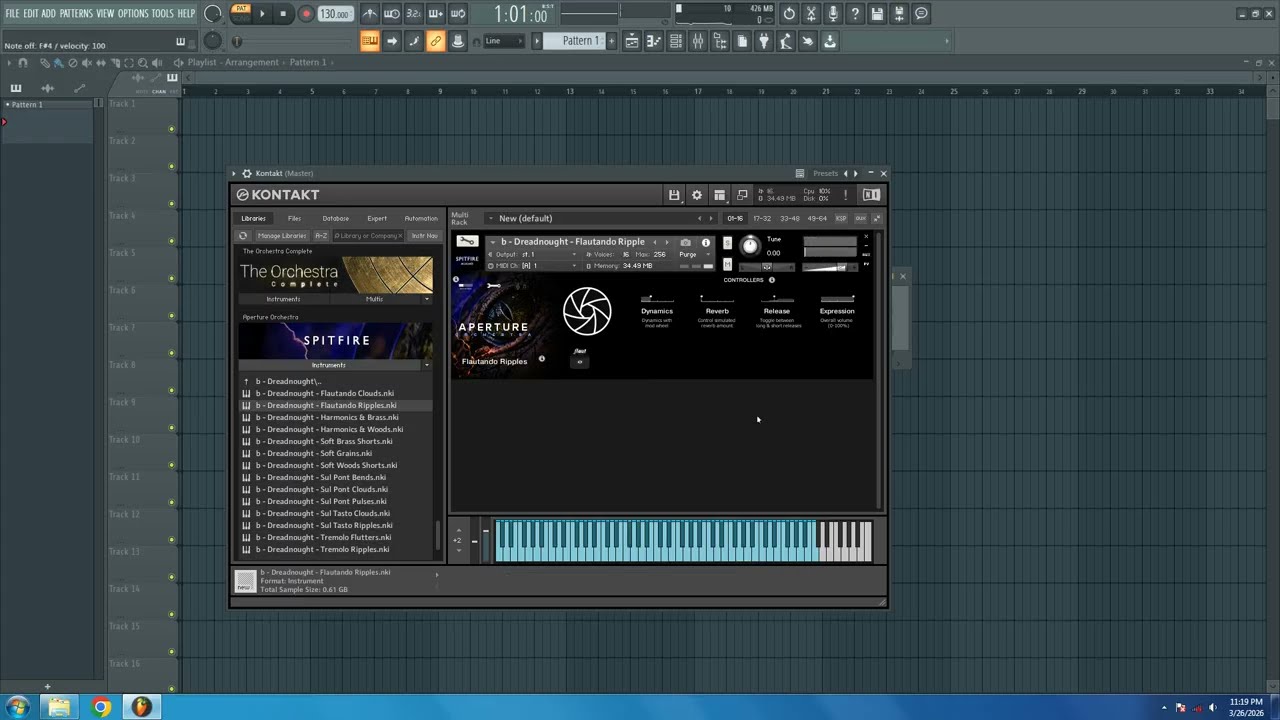This screenshot has height=720, width=1280.
Task: Click Instruments button under The Orchestra Complete
Action: [x=283, y=299]
